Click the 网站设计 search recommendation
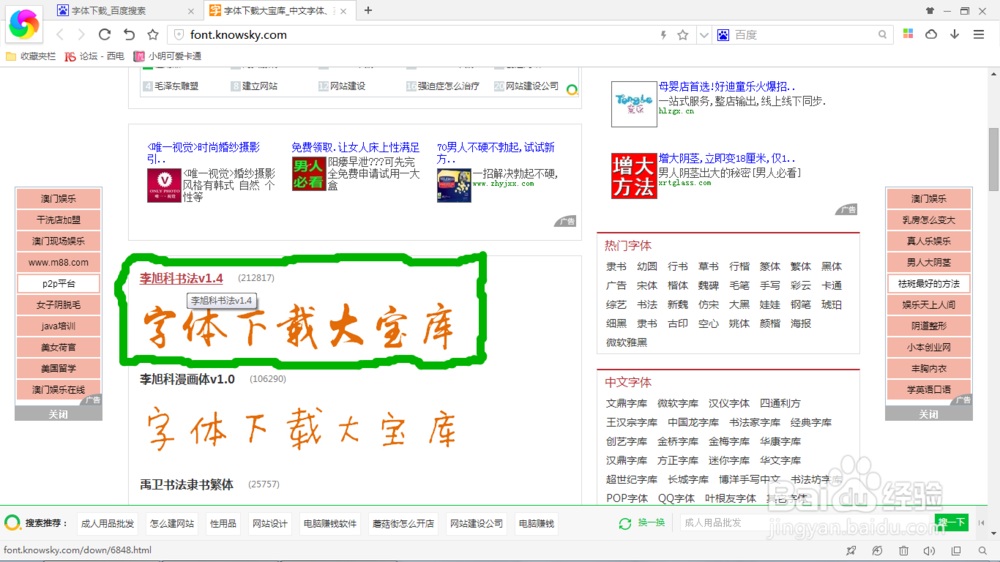The height and width of the screenshot is (562, 1000). tap(270, 523)
